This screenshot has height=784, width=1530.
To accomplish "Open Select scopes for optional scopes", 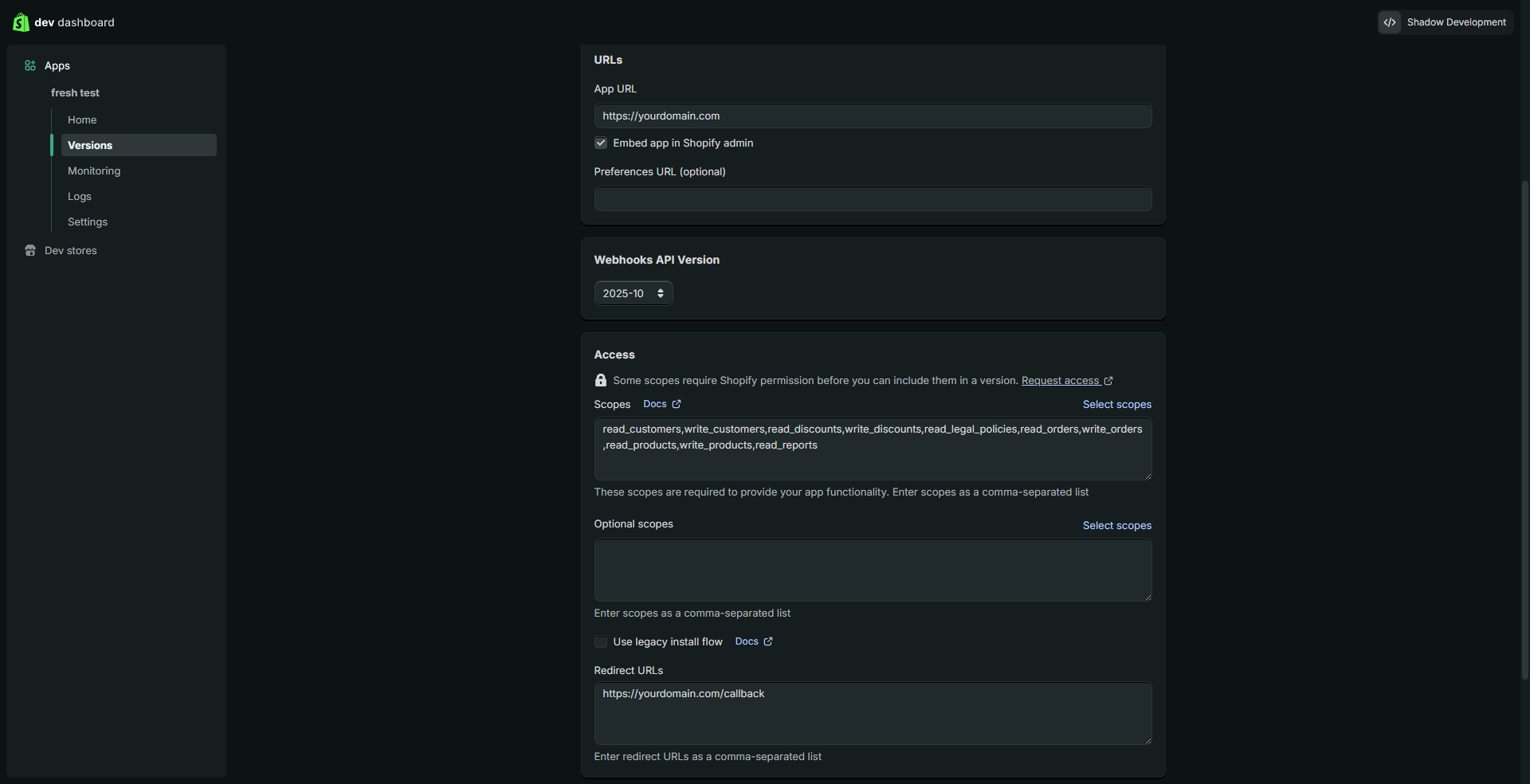I will [x=1116, y=525].
